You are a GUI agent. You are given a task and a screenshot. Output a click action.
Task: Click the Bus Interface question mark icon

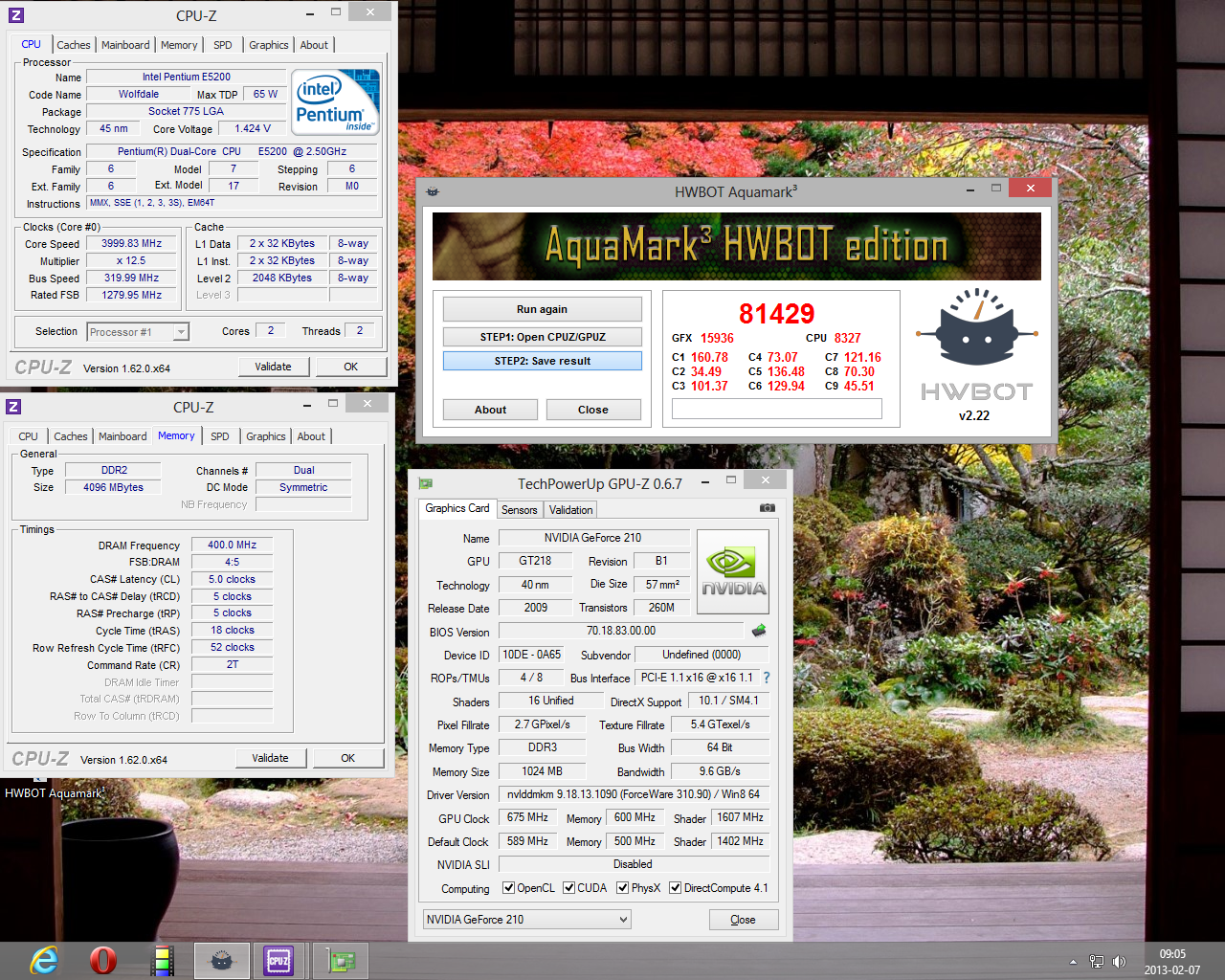point(767,678)
